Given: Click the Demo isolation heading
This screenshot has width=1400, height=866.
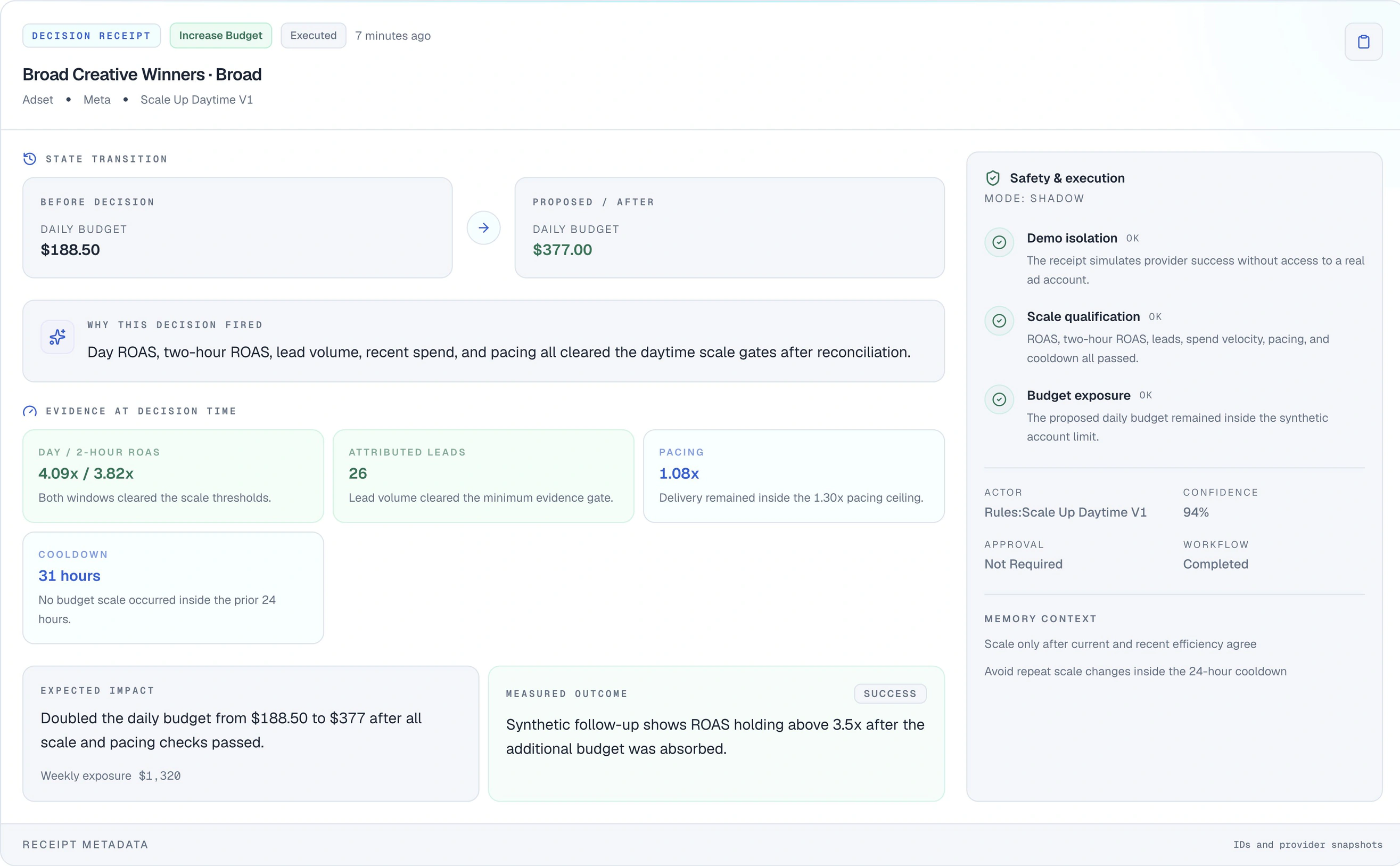Looking at the screenshot, I should point(1072,238).
